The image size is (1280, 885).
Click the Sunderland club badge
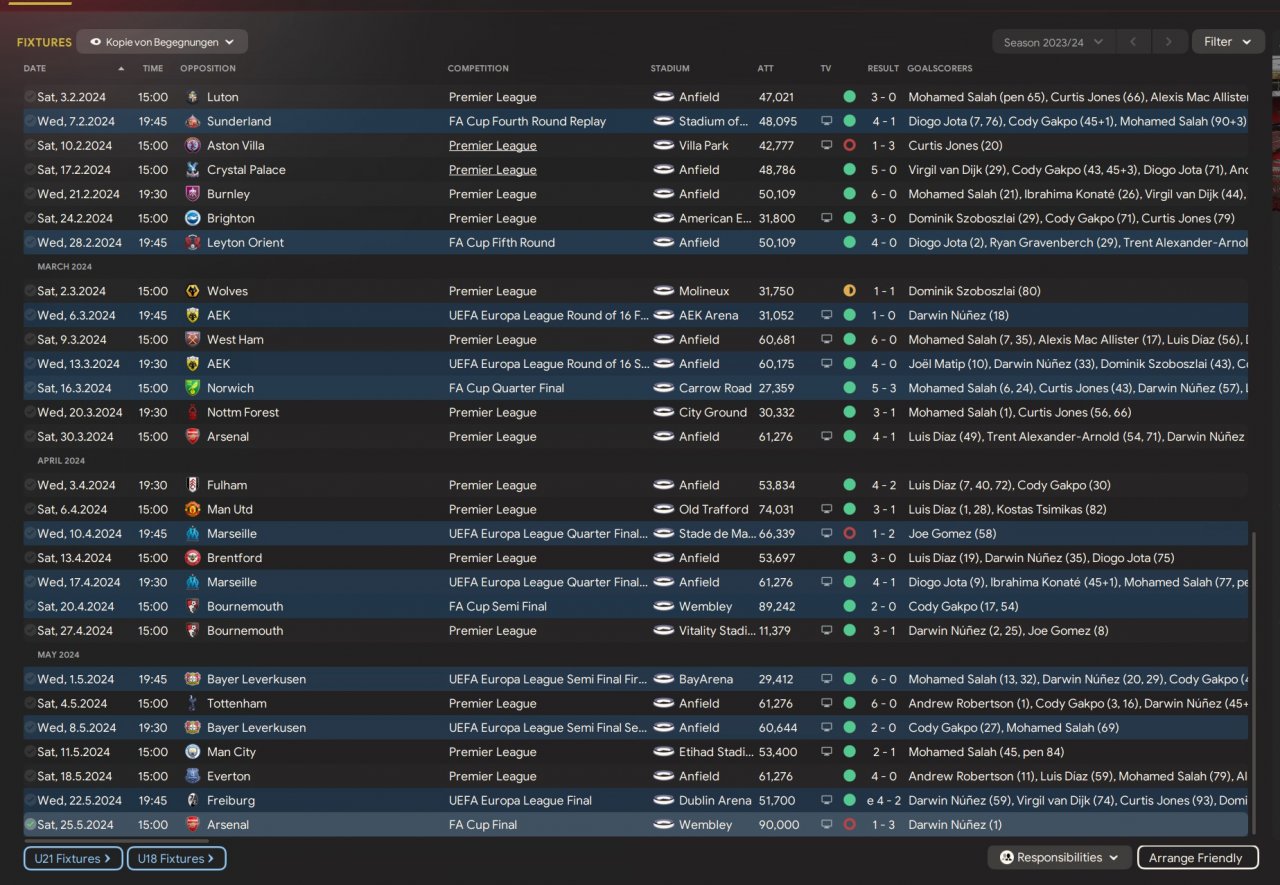pos(193,121)
